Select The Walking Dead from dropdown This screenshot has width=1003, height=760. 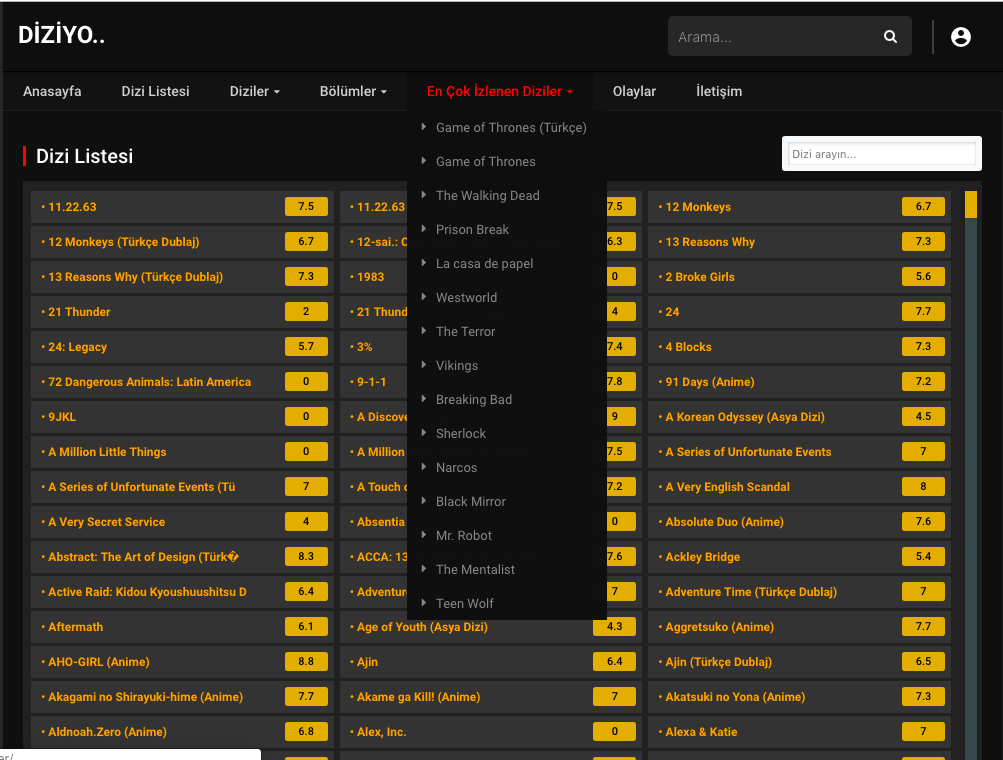coord(487,195)
